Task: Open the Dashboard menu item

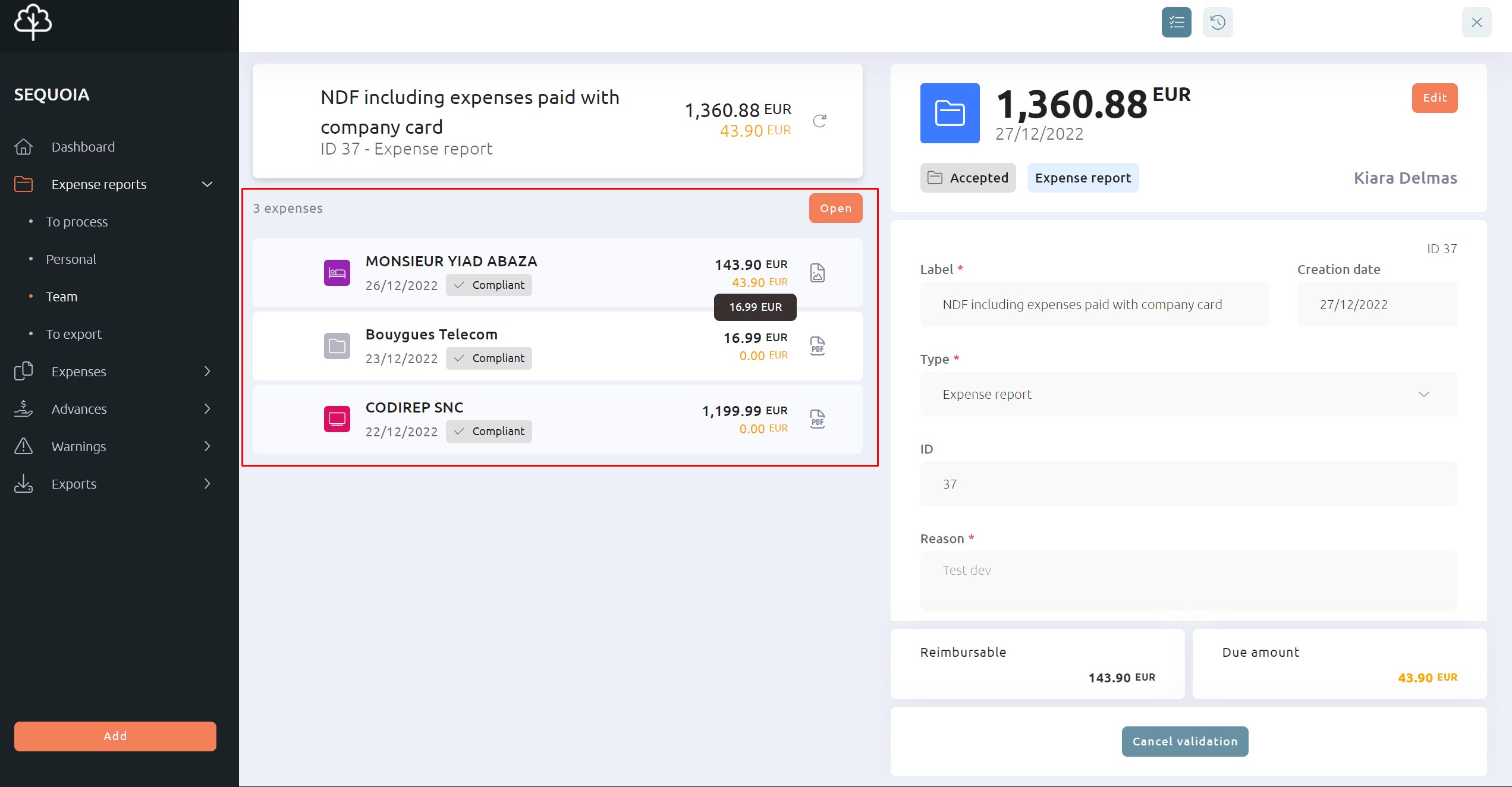Action: tap(83, 147)
